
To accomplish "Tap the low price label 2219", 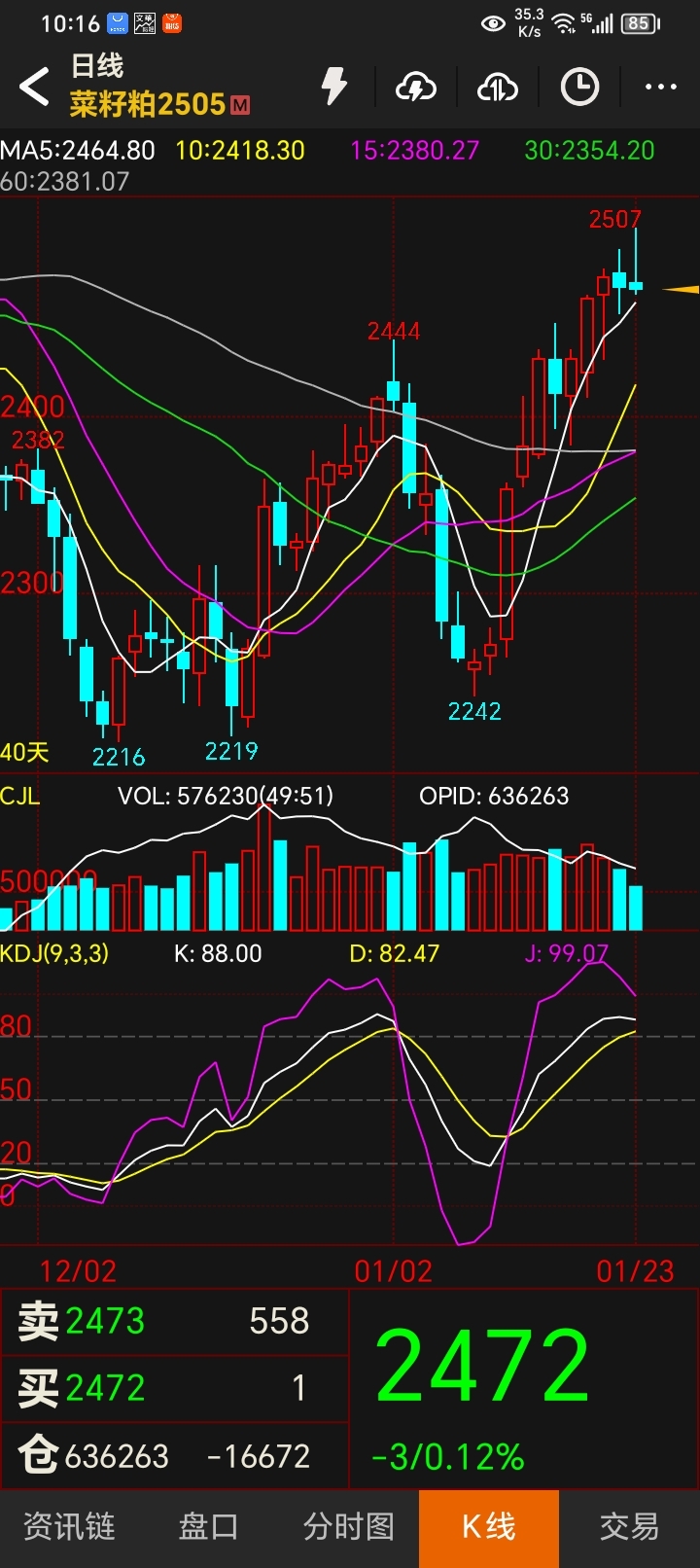I will click(x=231, y=751).
